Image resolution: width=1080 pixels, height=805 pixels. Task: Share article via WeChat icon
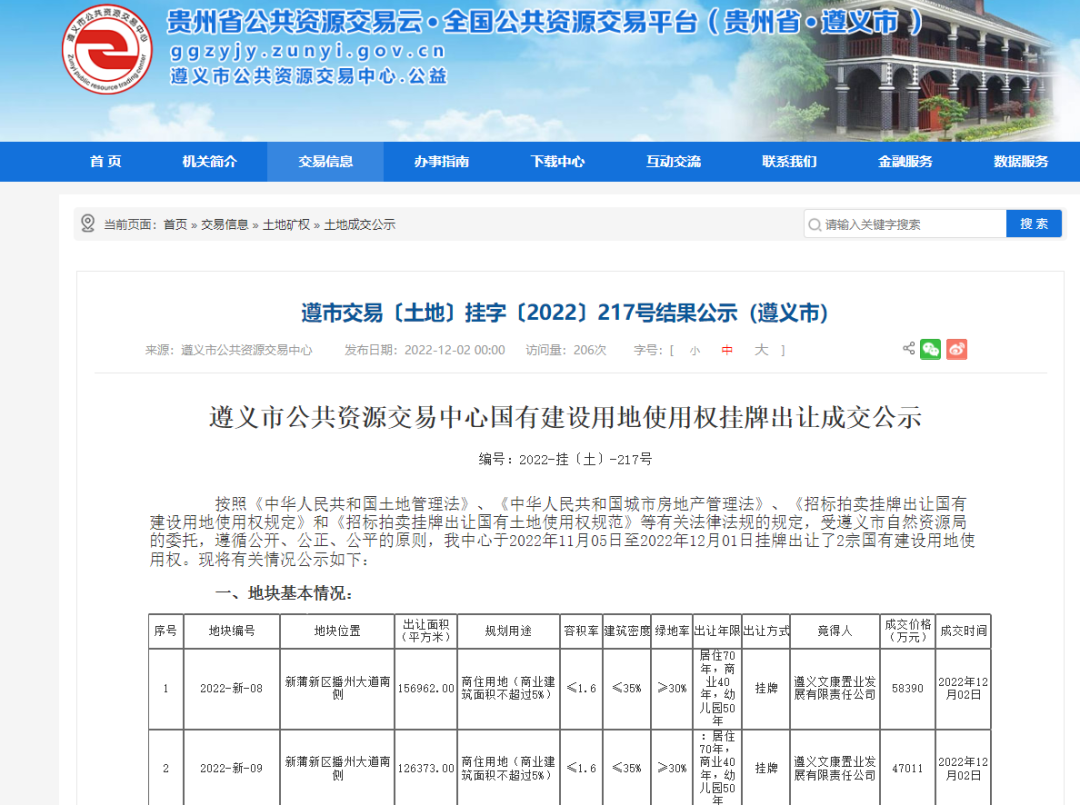pos(930,349)
